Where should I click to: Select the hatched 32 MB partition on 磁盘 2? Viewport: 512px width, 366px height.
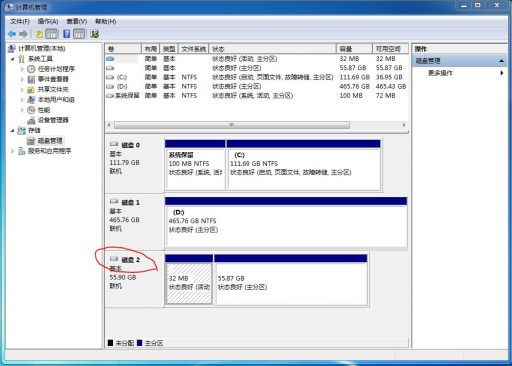[189, 279]
